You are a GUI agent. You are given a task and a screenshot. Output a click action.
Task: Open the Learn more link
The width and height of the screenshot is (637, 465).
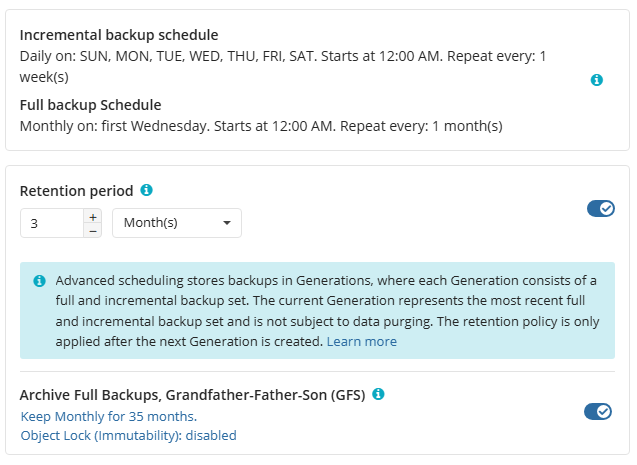point(361,341)
